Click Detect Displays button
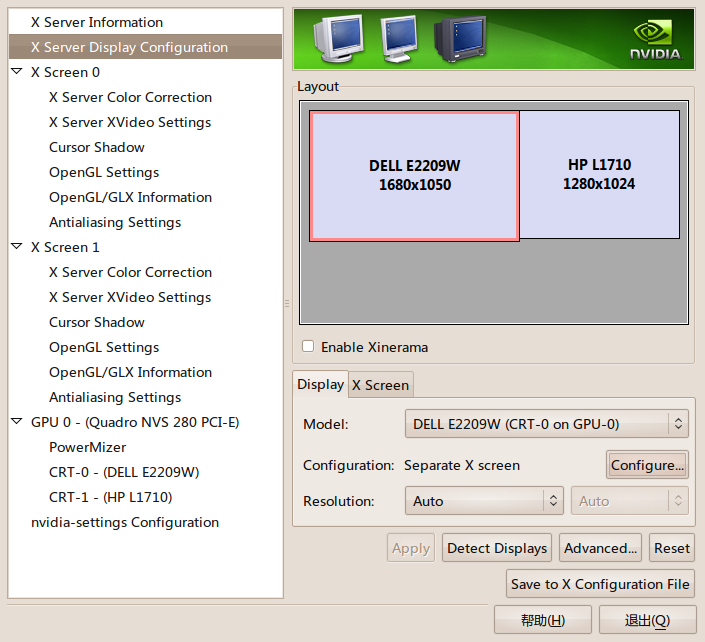The width and height of the screenshot is (705, 642). [x=497, y=548]
